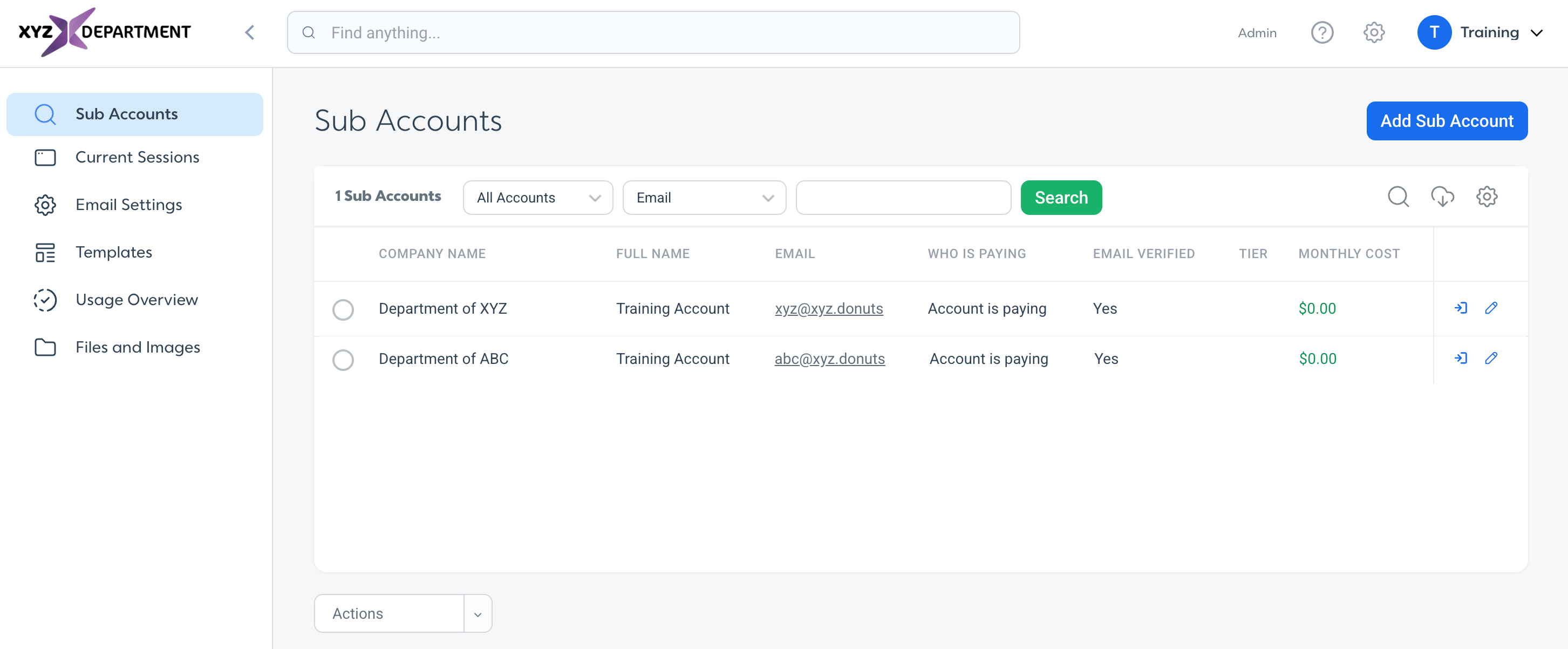The image size is (1568, 649).
Task: Open the Email search field dropdown
Action: coord(704,197)
